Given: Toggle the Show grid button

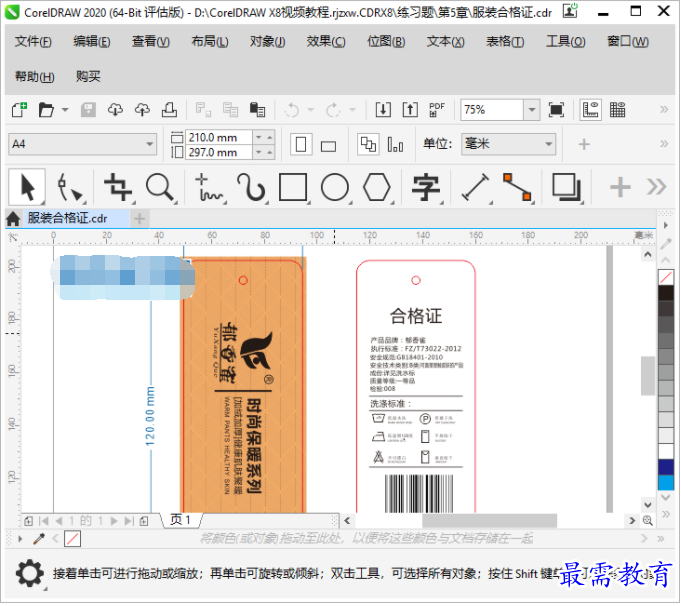Looking at the screenshot, I should (617, 110).
